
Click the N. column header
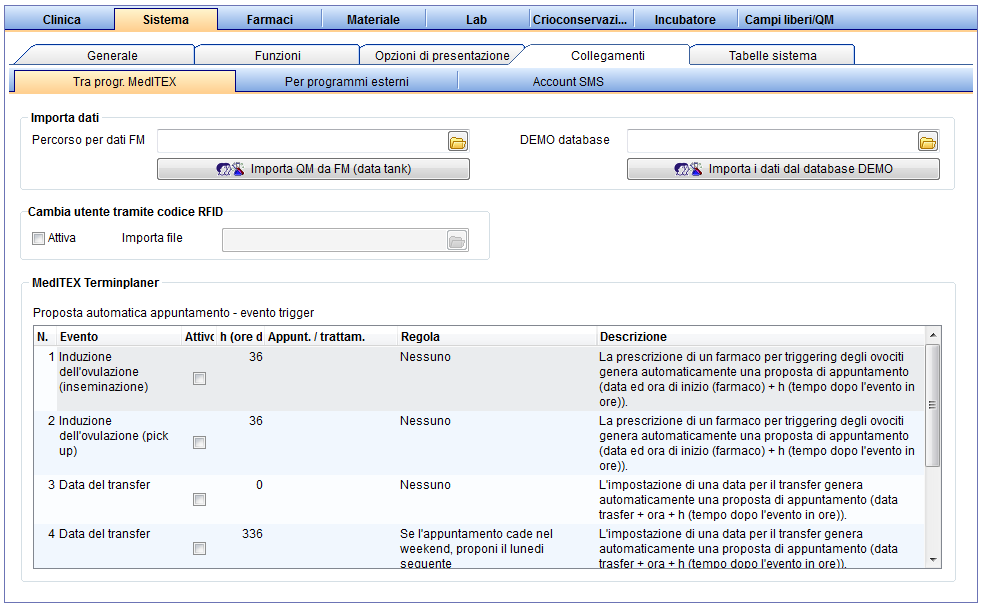[44, 337]
